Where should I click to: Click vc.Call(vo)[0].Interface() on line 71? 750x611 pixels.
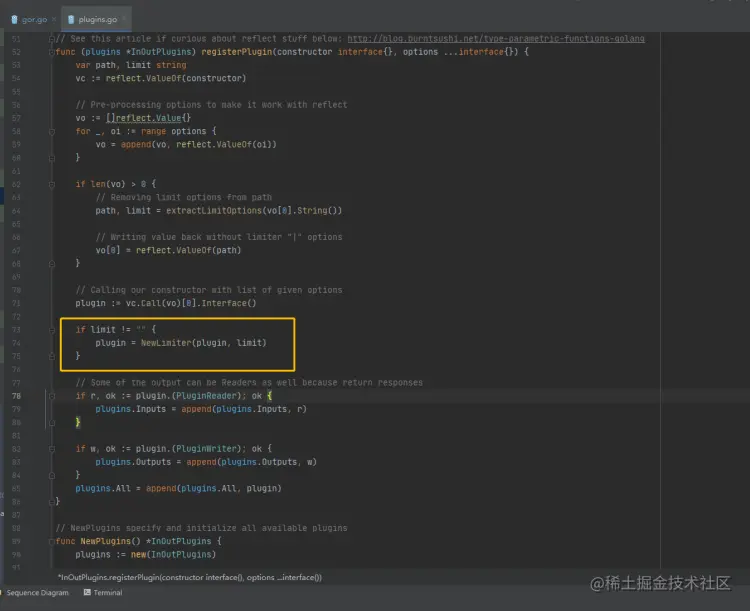point(191,303)
